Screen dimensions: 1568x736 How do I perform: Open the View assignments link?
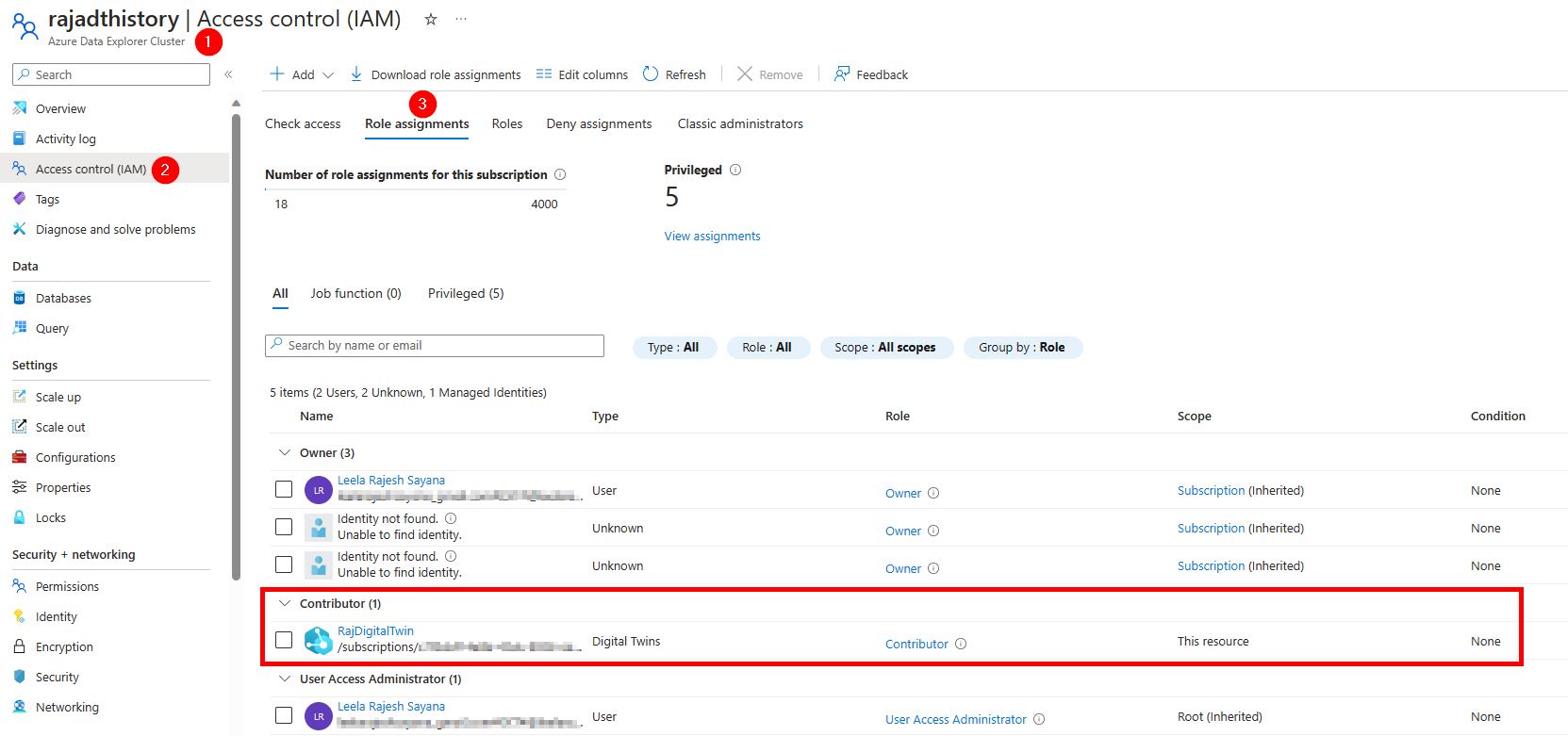(x=712, y=236)
